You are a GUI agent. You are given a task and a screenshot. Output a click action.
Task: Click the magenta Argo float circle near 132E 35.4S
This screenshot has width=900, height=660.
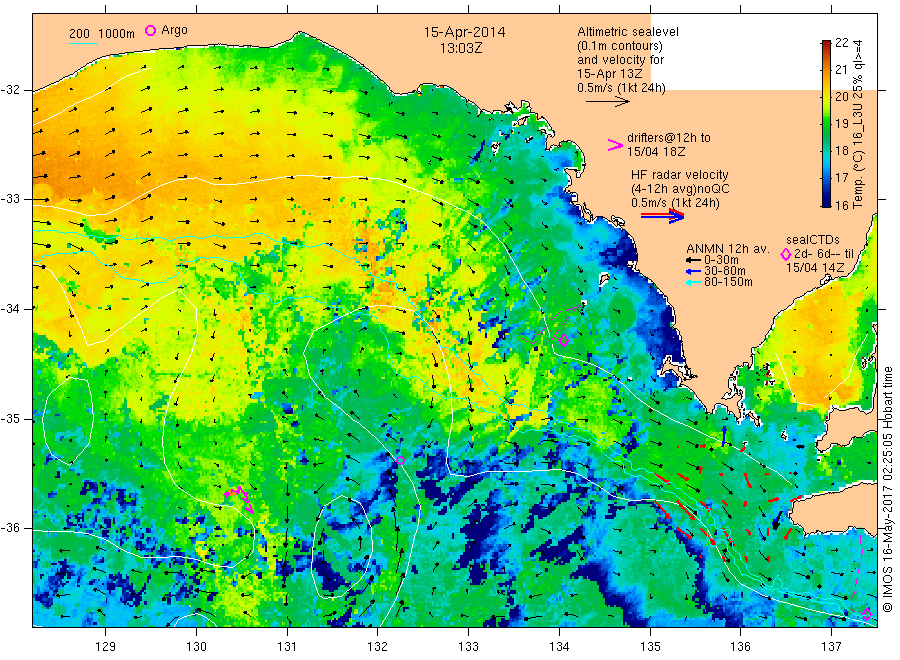click(x=401, y=460)
